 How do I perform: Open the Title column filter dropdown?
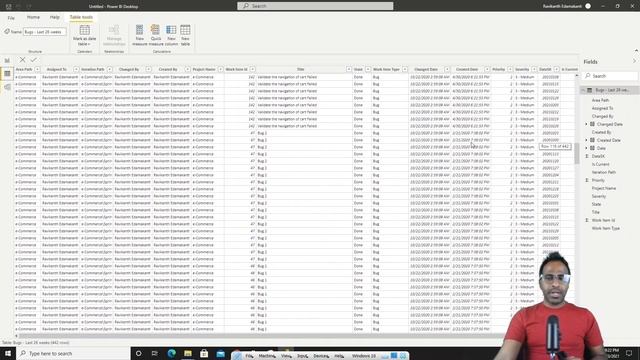coord(349,69)
